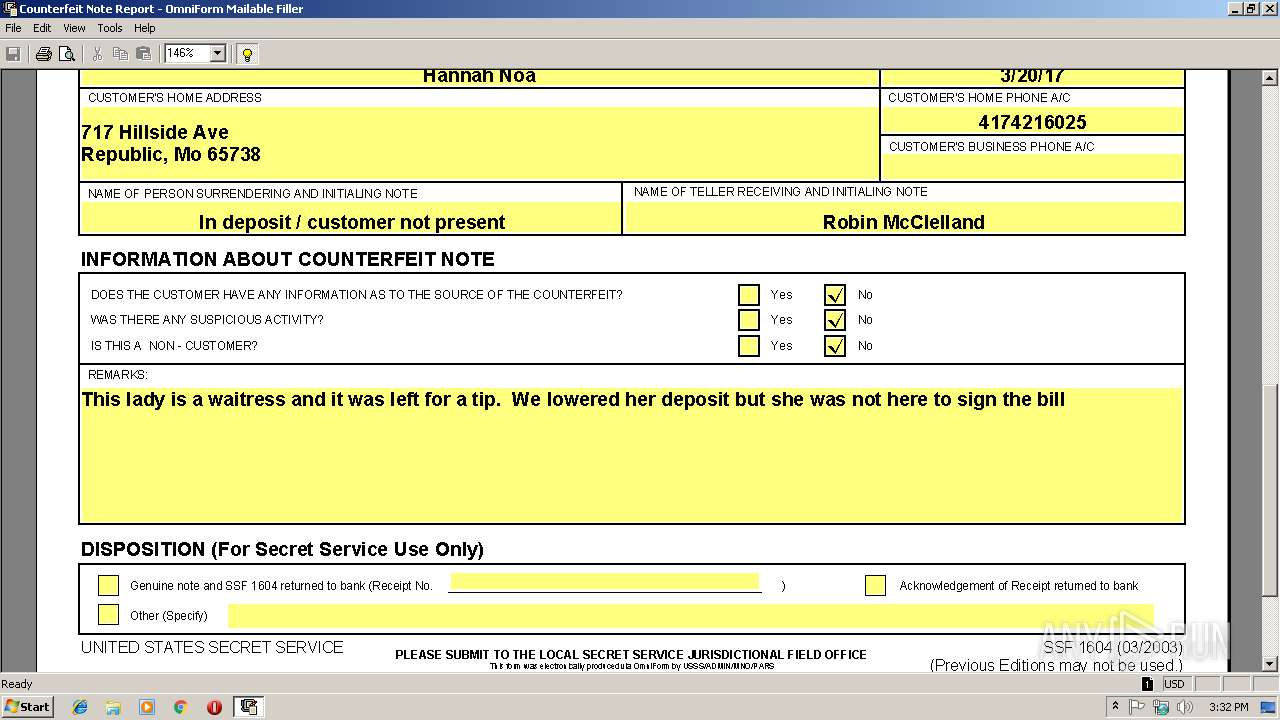Click the Hannah Noa name field
This screenshot has height=720, width=1280.
tap(479, 77)
